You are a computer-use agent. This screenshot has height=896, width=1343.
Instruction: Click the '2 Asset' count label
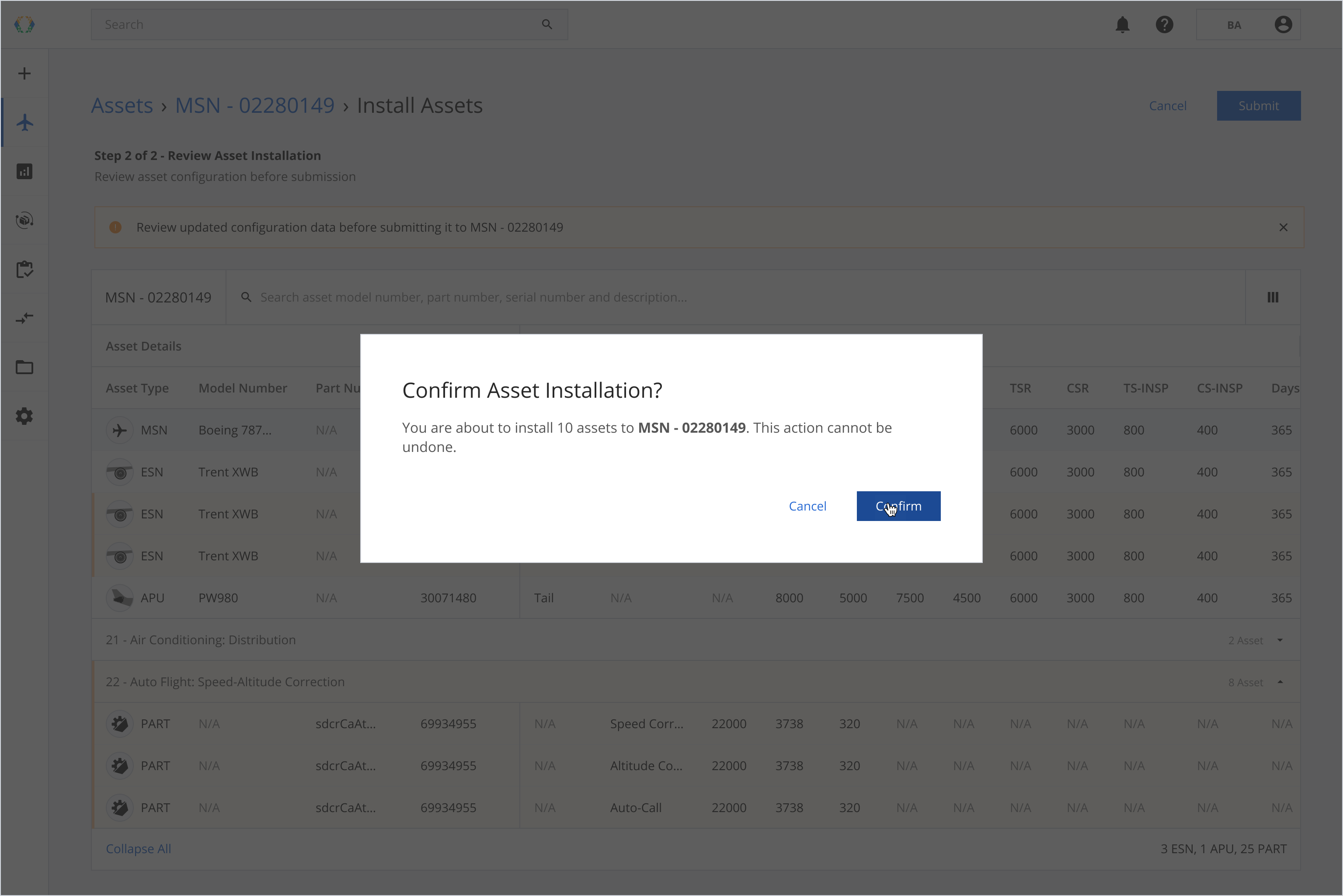click(1245, 641)
